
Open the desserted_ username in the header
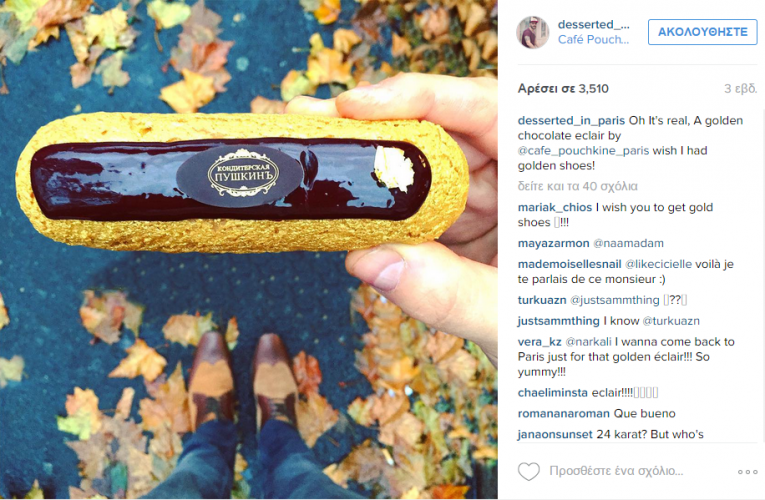(x=593, y=24)
